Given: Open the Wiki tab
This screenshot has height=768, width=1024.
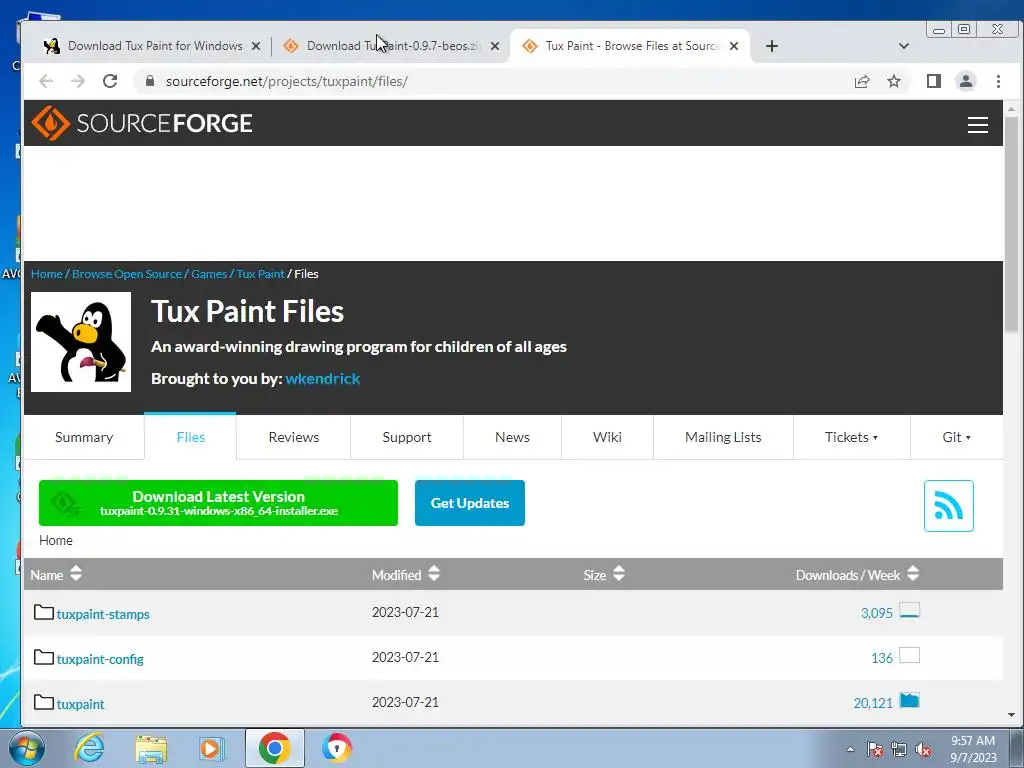Looking at the screenshot, I should [607, 437].
